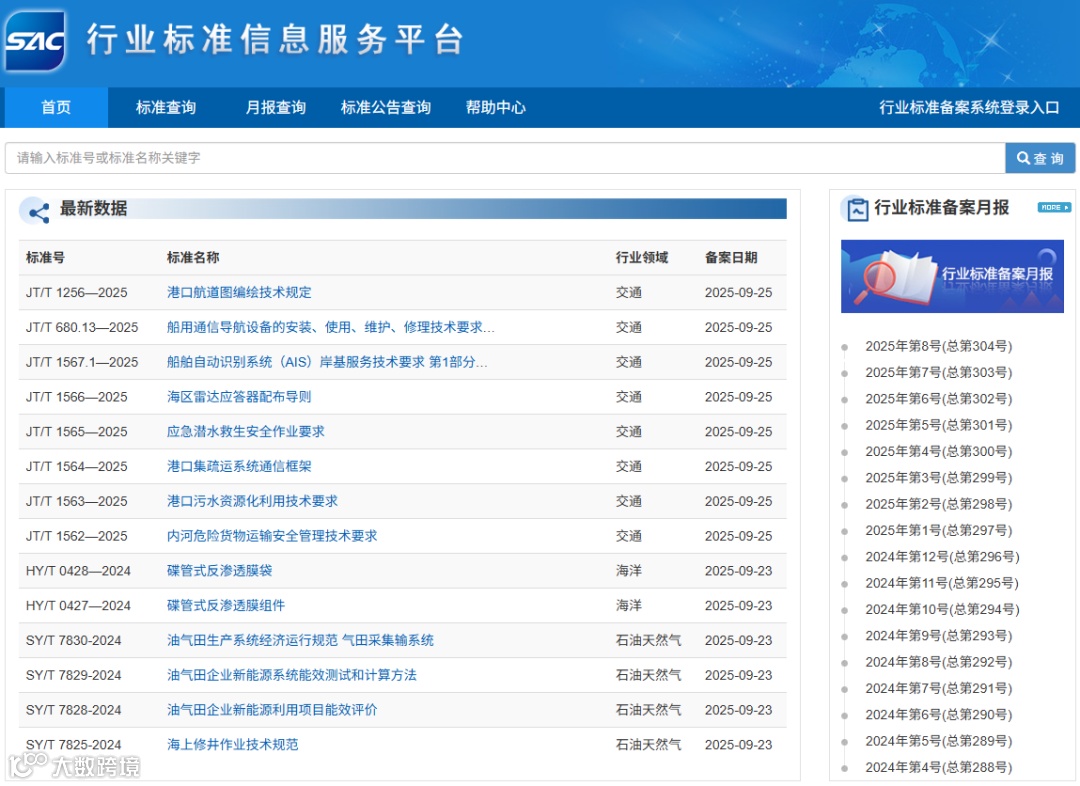
Task: Open 碟管式反渗透膜组件 link
Action: pyautogui.click(x=226, y=606)
